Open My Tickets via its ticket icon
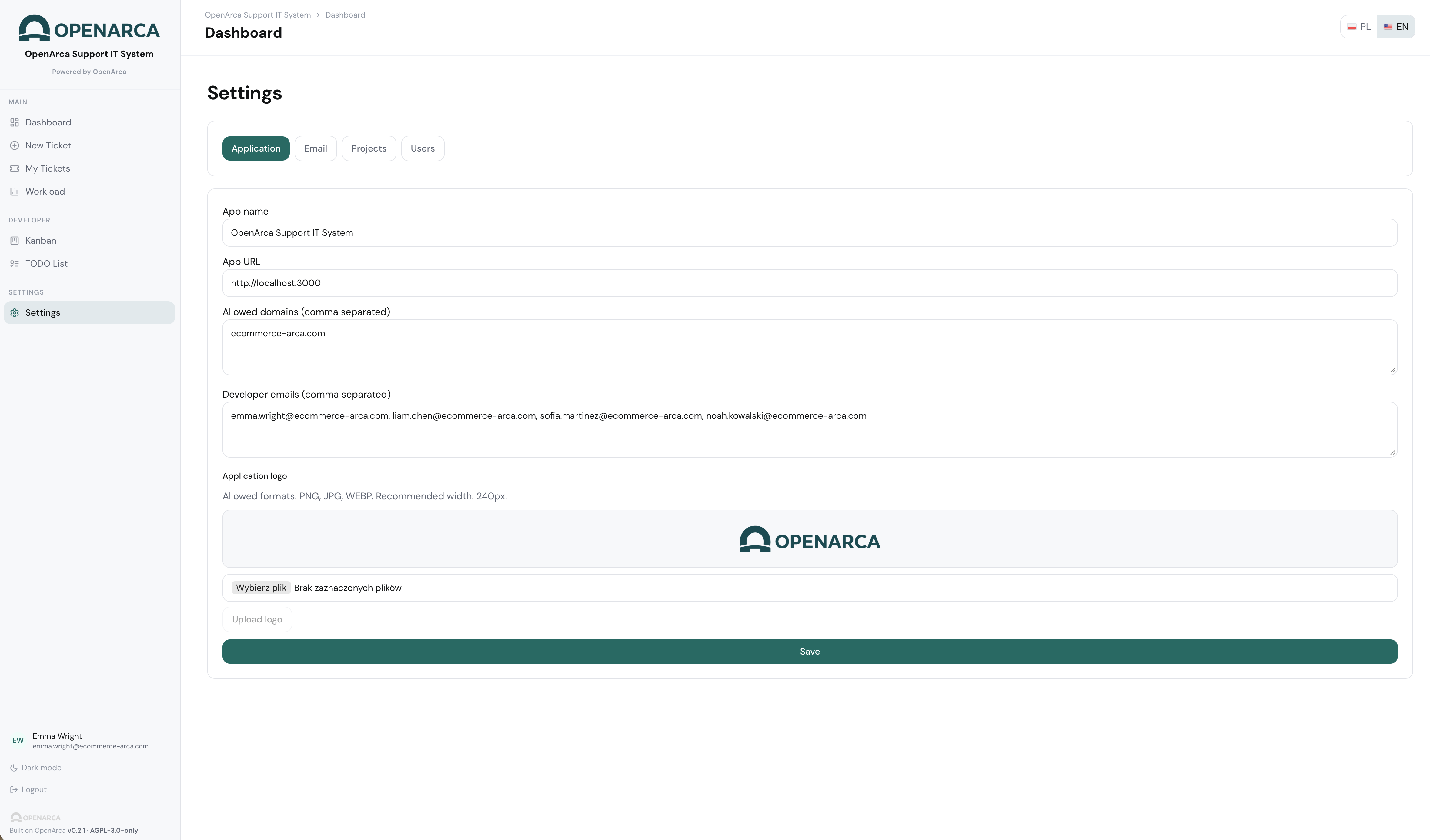The image size is (1430, 840). 14,168
